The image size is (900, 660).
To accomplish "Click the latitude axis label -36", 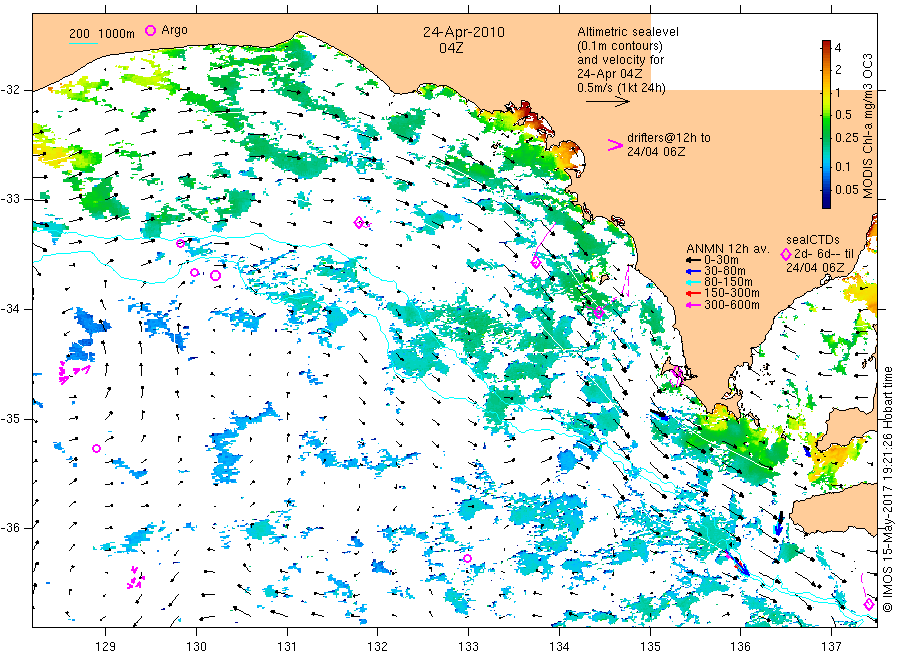I will [11, 528].
